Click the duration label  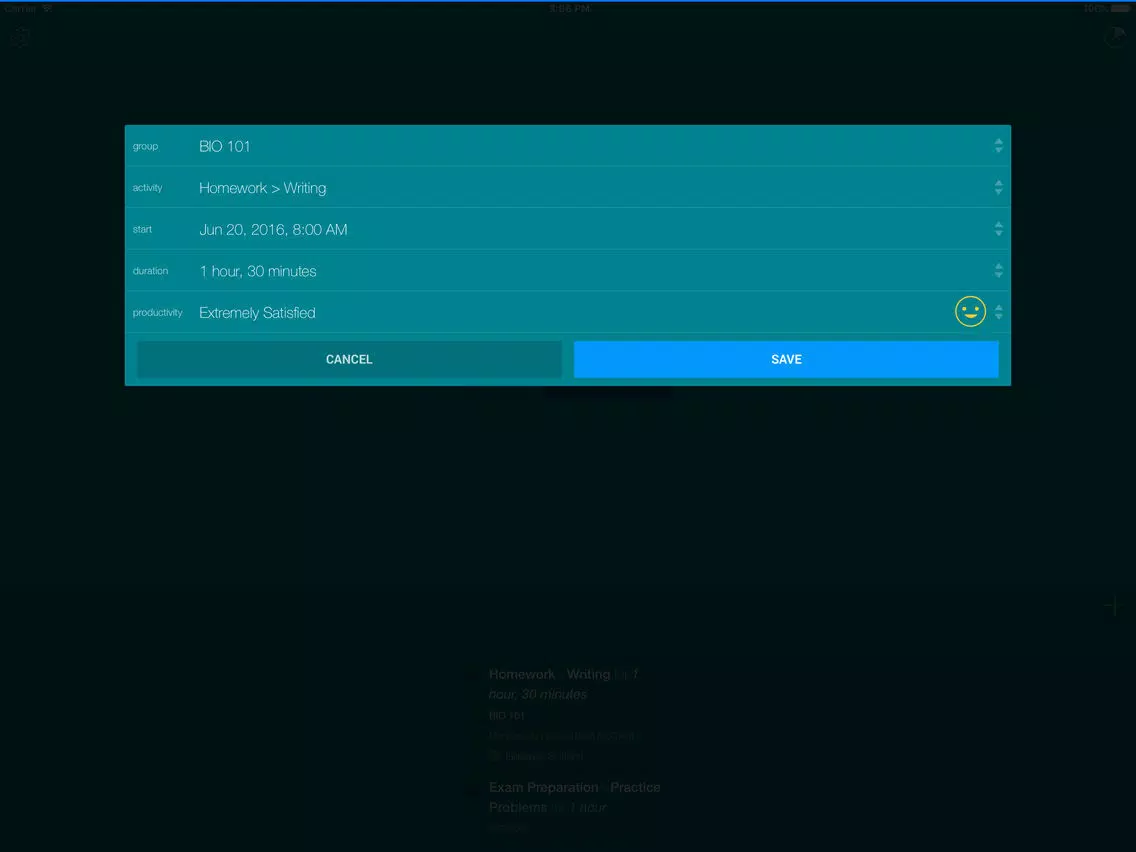point(150,271)
